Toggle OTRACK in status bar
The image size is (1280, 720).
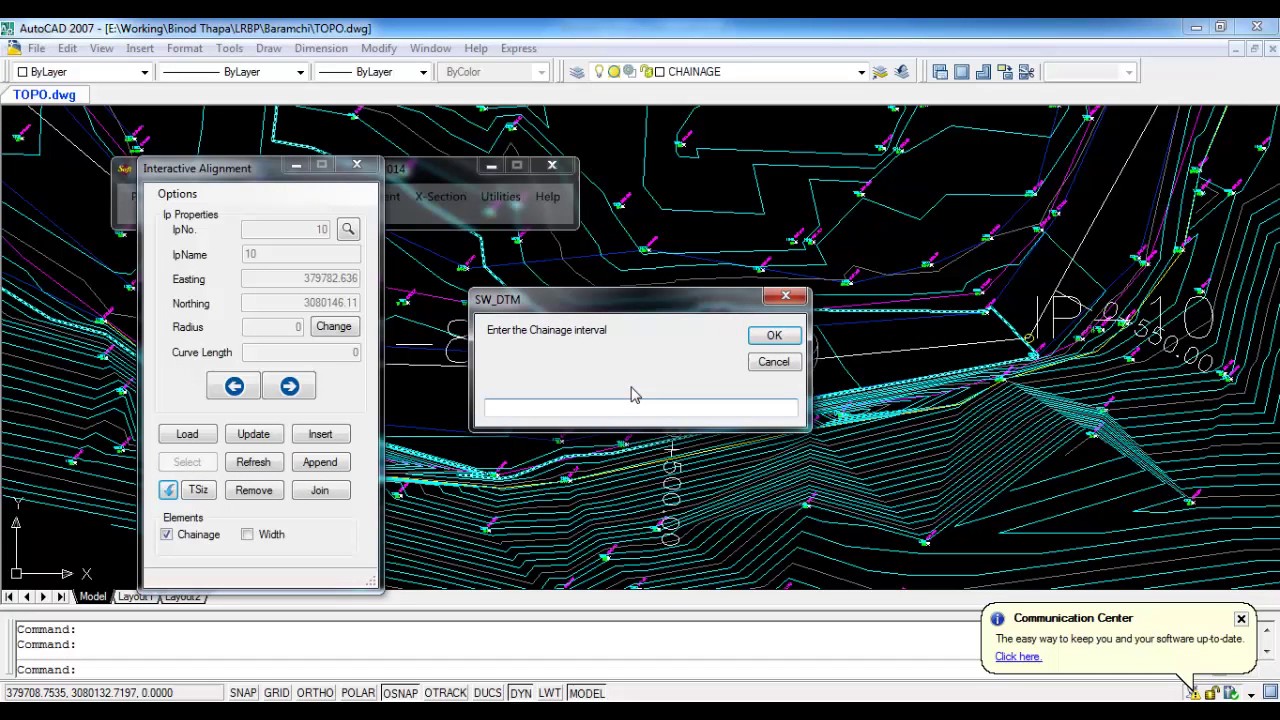pos(446,693)
